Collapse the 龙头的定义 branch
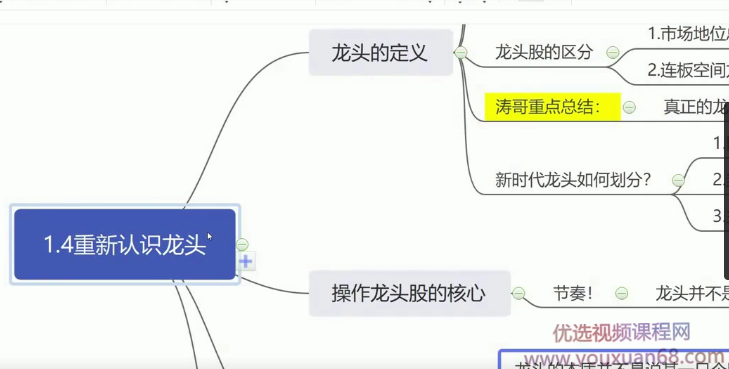729x369 pixels. (x=461, y=53)
